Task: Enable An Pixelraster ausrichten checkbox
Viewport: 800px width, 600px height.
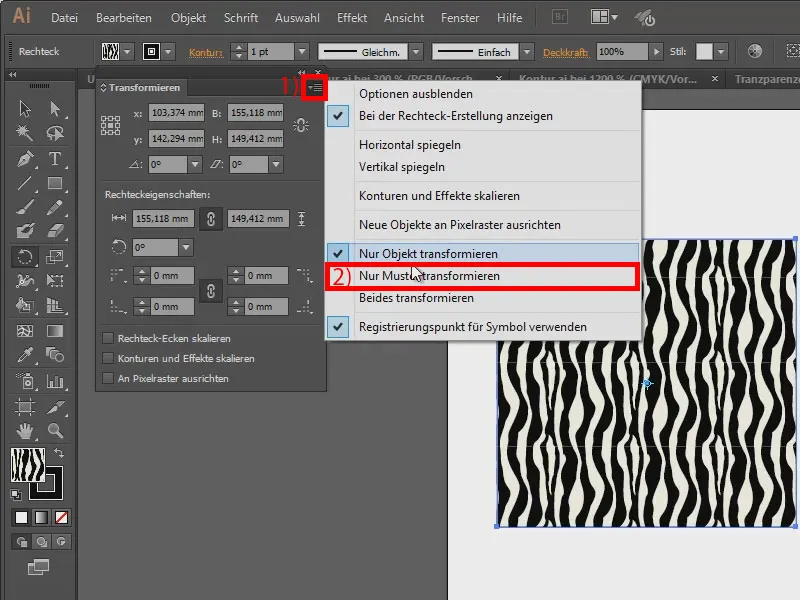Action: (108, 378)
